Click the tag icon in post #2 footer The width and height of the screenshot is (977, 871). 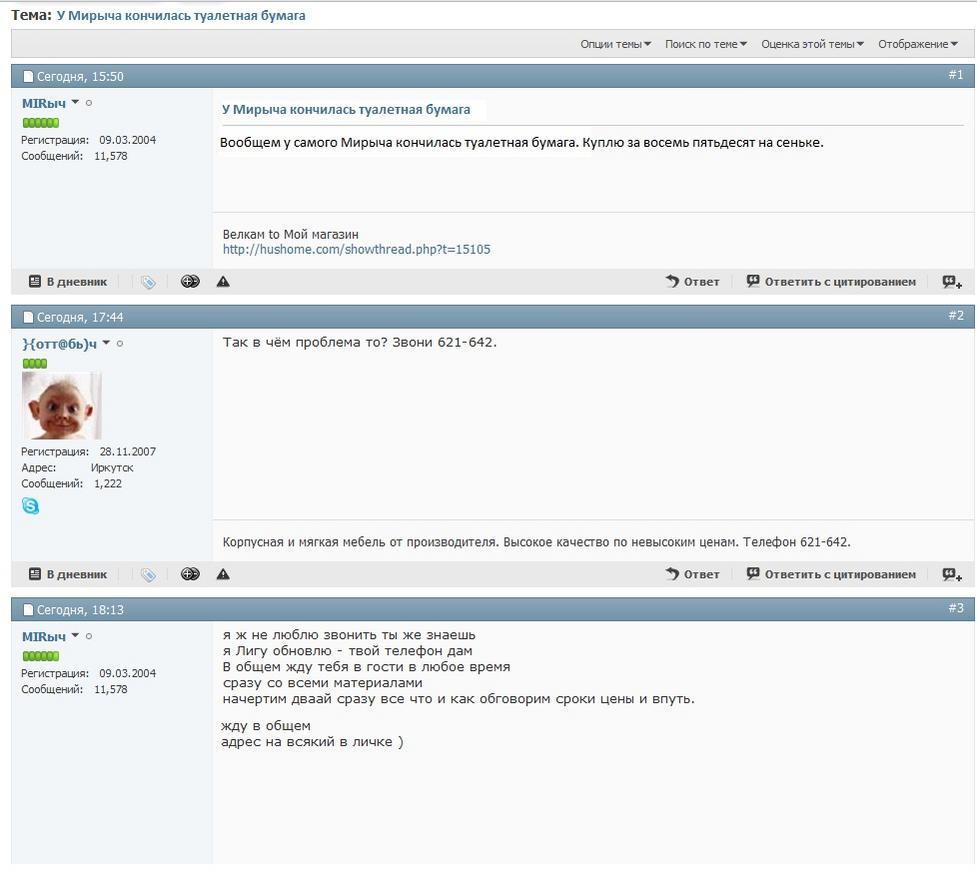coord(148,575)
